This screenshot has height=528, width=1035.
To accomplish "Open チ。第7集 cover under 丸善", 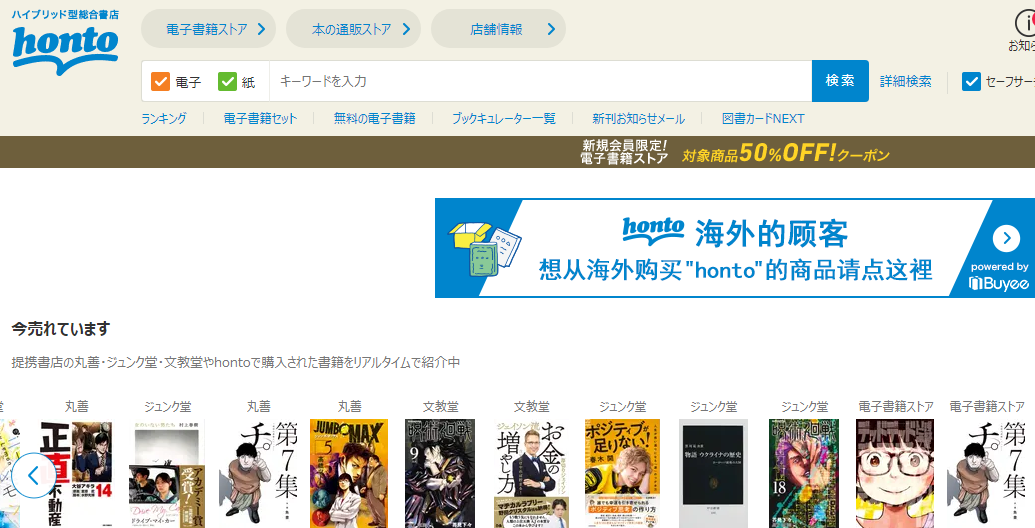I will (259, 473).
